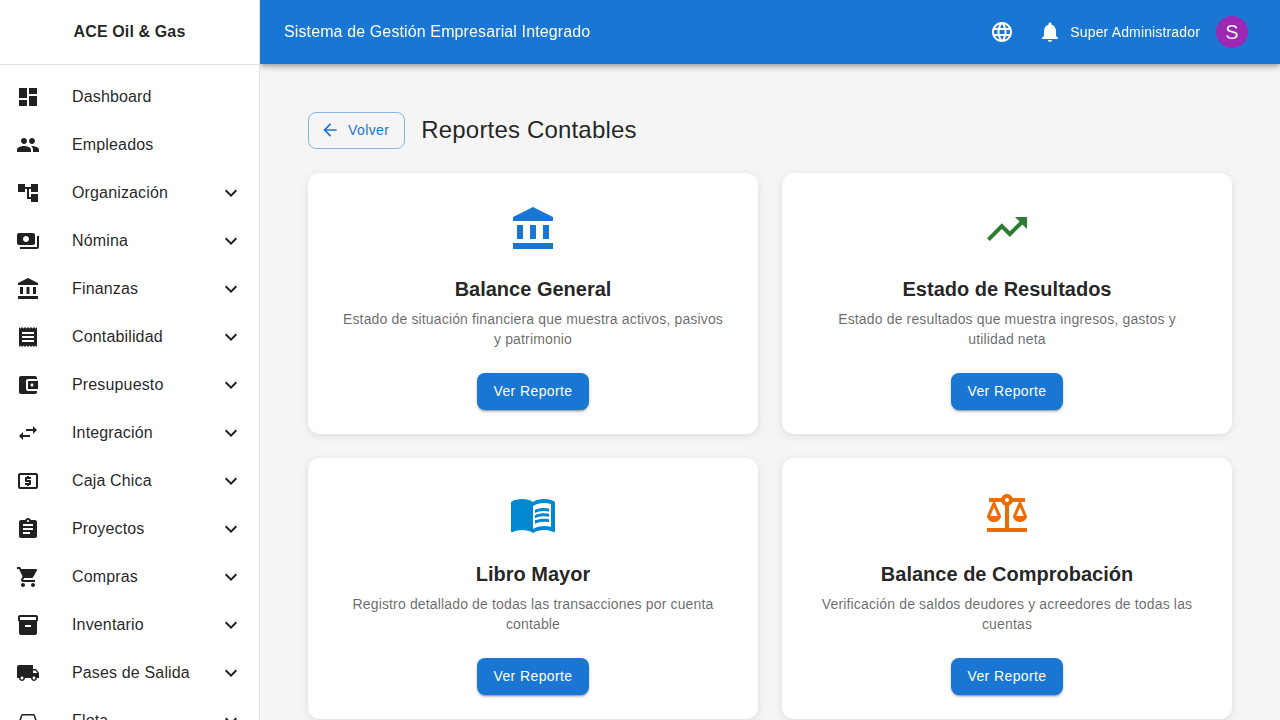Click the Empleados people icon

point(28,145)
